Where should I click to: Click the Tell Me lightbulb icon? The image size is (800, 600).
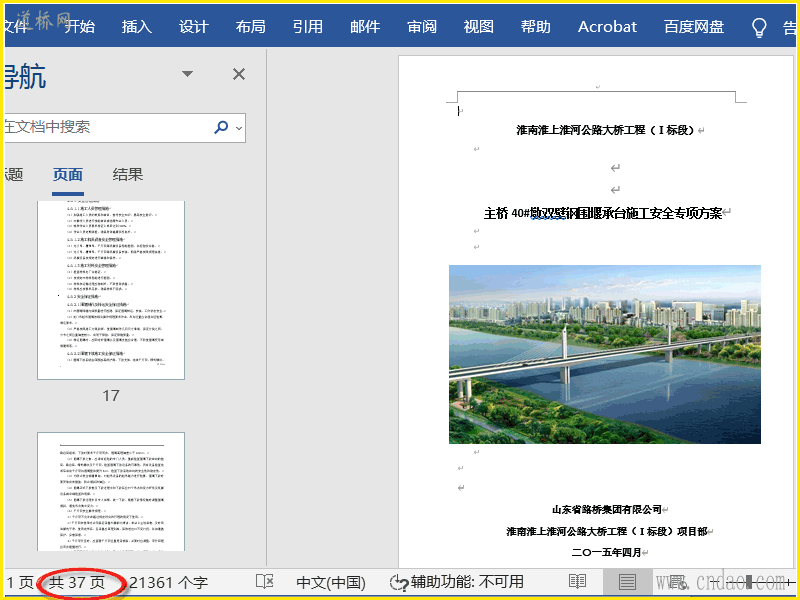760,27
